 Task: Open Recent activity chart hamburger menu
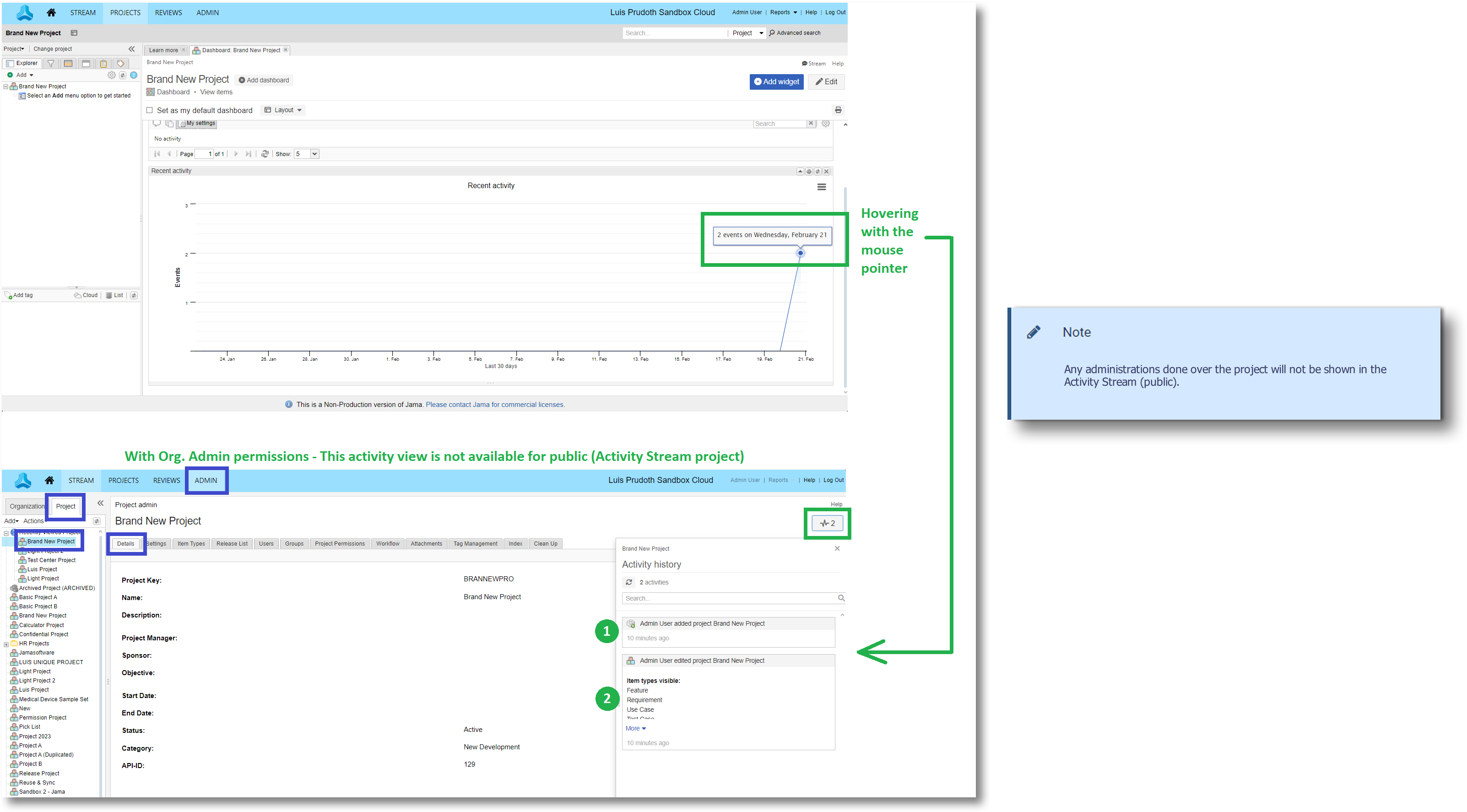(x=822, y=187)
